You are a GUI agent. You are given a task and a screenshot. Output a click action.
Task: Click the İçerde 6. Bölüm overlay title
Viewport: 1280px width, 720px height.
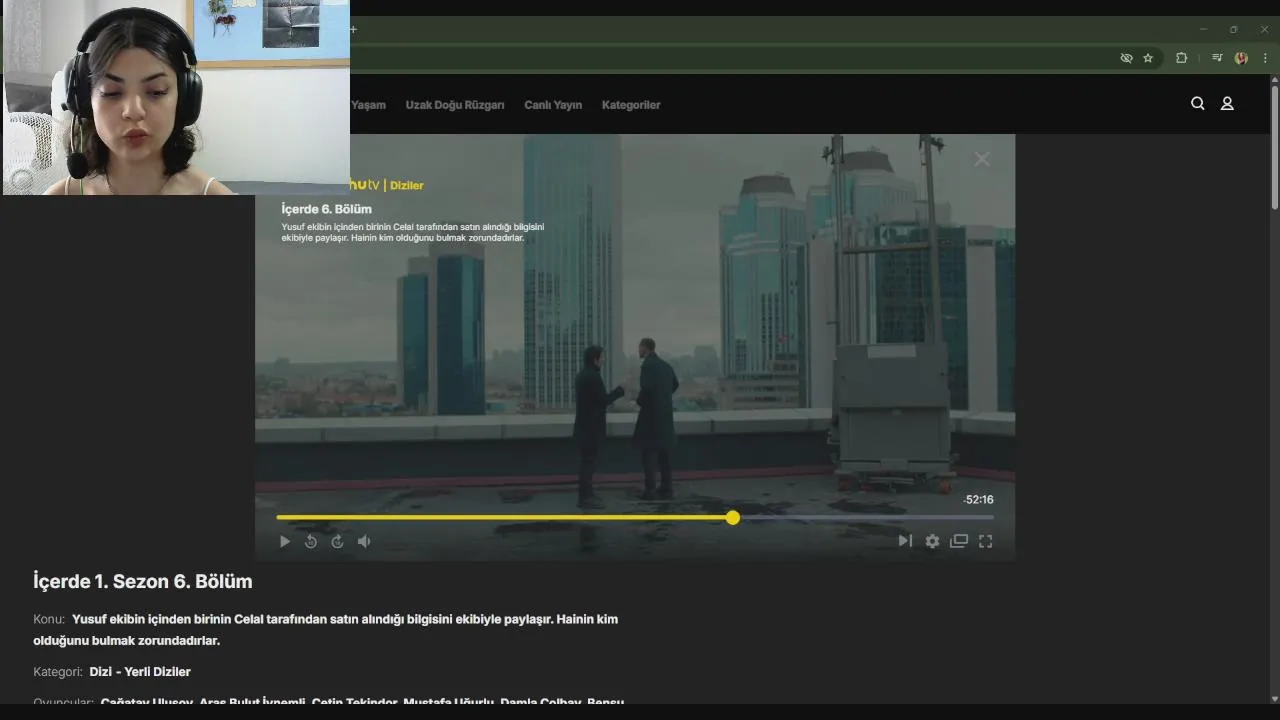(x=327, y=209)
